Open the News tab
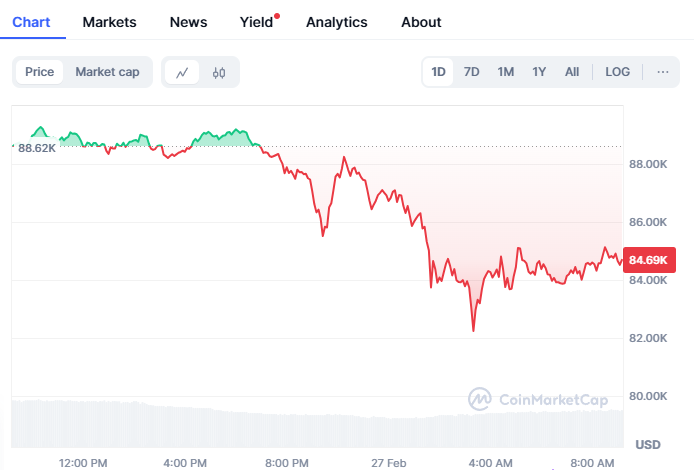Image resolution: width=694 pixels, height=470 pixels. coord(189,22)
